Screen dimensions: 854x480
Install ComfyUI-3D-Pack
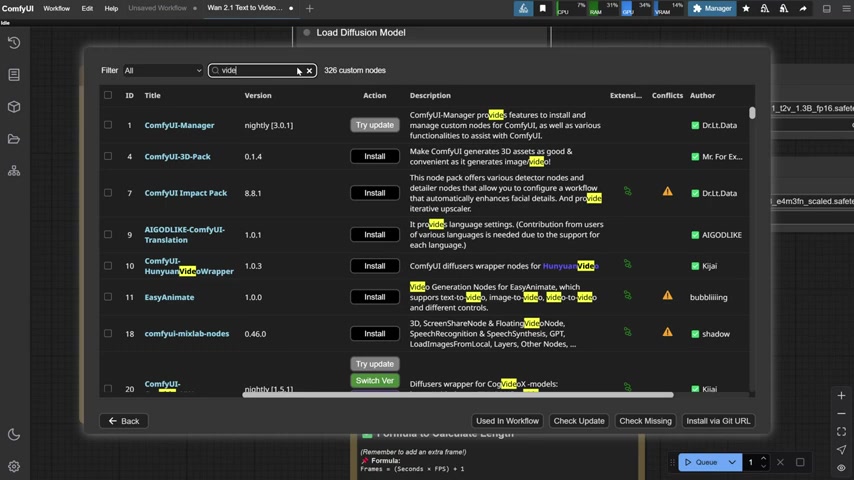tap(375, 156)
